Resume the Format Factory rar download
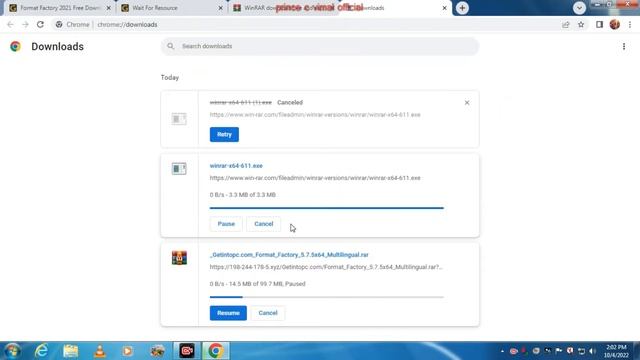Screen dimensions: 640x360 [x=228, y=313]
